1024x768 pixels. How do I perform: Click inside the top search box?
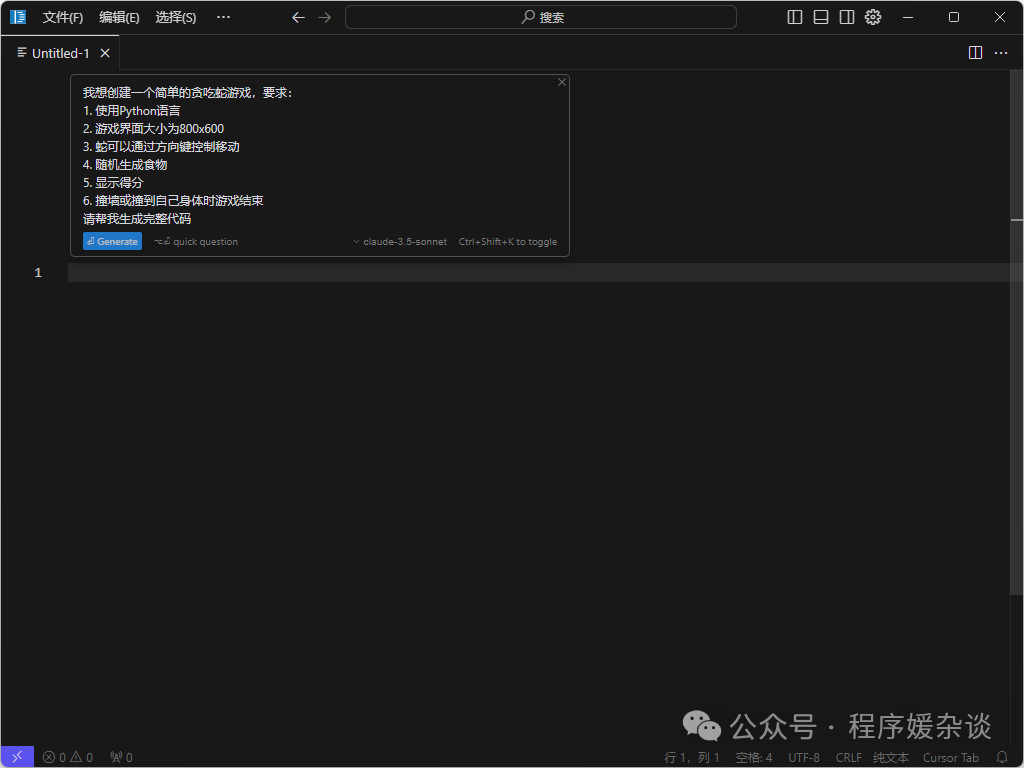pyautogui.click(x=541, y=17)
